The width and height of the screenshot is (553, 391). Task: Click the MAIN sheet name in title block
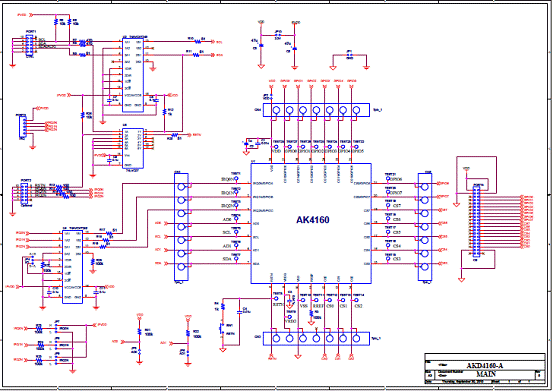pos(486,374)
